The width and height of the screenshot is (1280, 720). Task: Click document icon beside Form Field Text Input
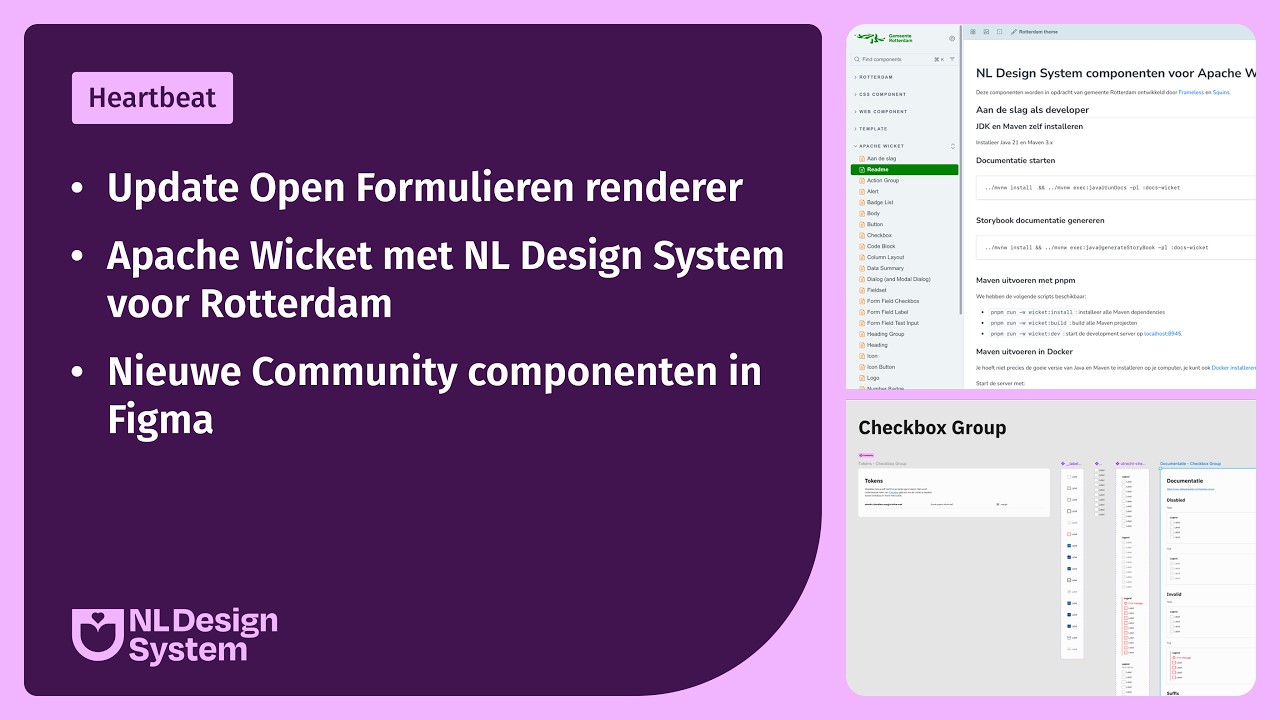point(862,323)
